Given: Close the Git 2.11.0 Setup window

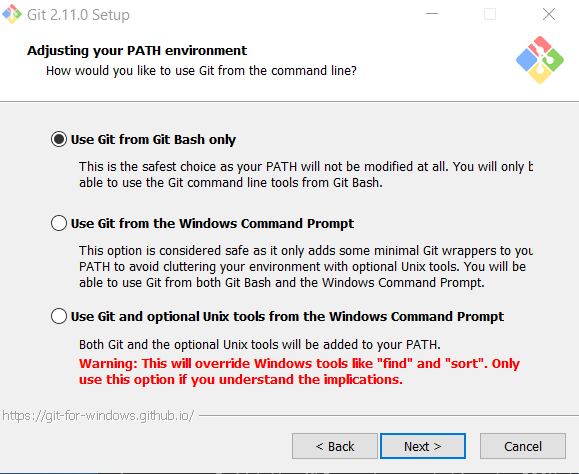Looking at the screenshot, I should tap(549, 14).
